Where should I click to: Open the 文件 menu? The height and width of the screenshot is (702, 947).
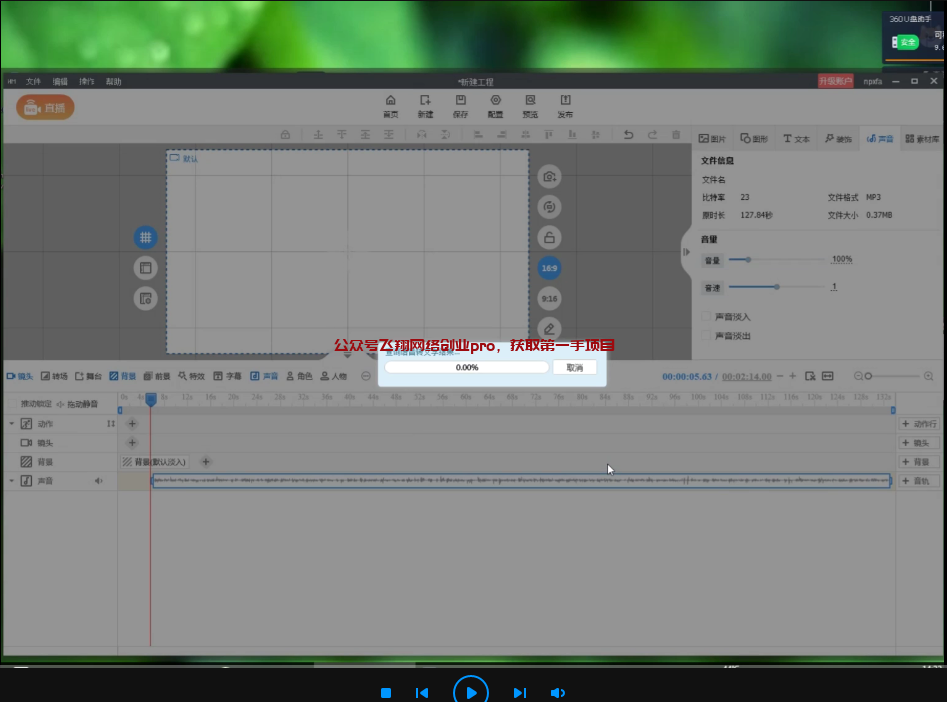click(x=33, y=81)
